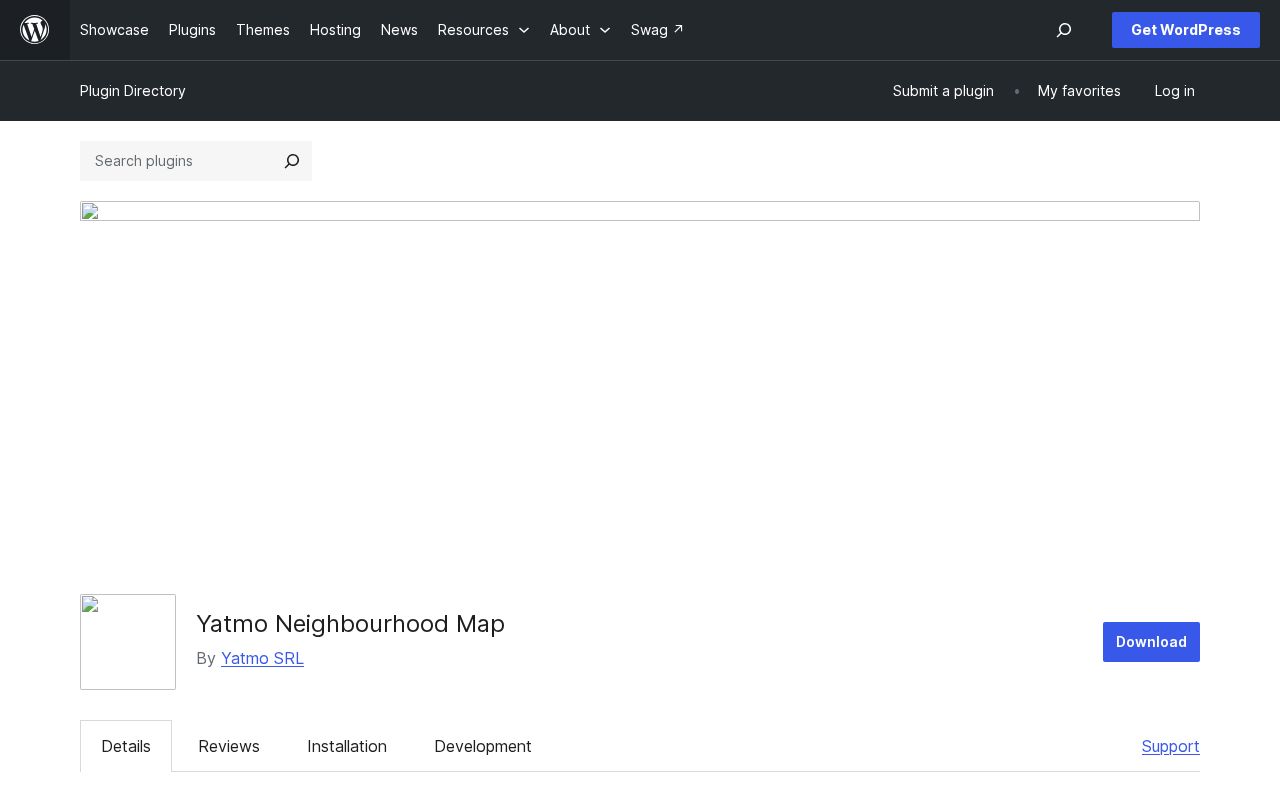Screen dimensions: 1280x800
Task: Focus the Search plugins input field
Action: tap(178, 161)
